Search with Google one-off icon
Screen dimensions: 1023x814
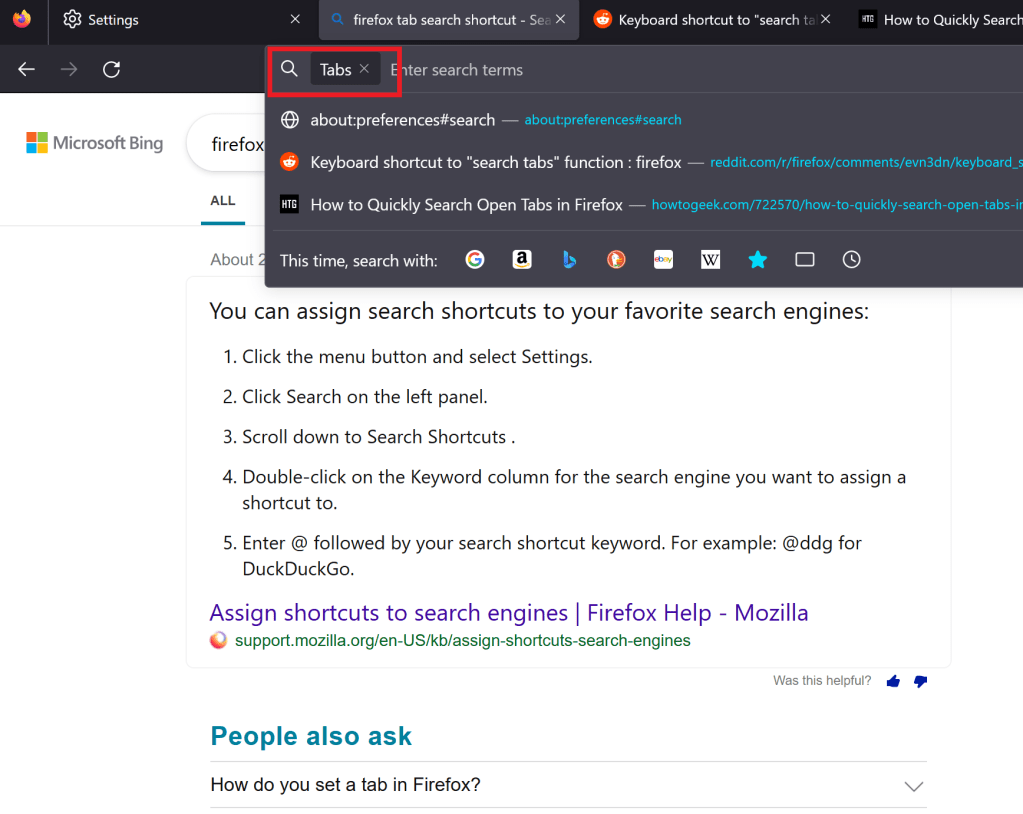pos(475,260)
